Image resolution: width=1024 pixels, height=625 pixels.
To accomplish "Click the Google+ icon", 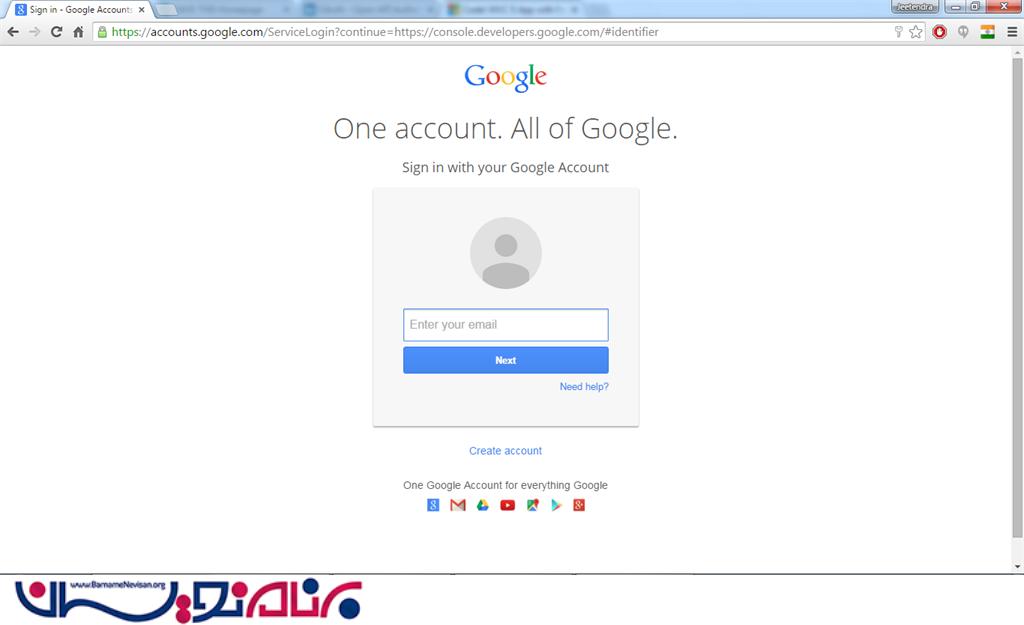I will pos(579,505).
